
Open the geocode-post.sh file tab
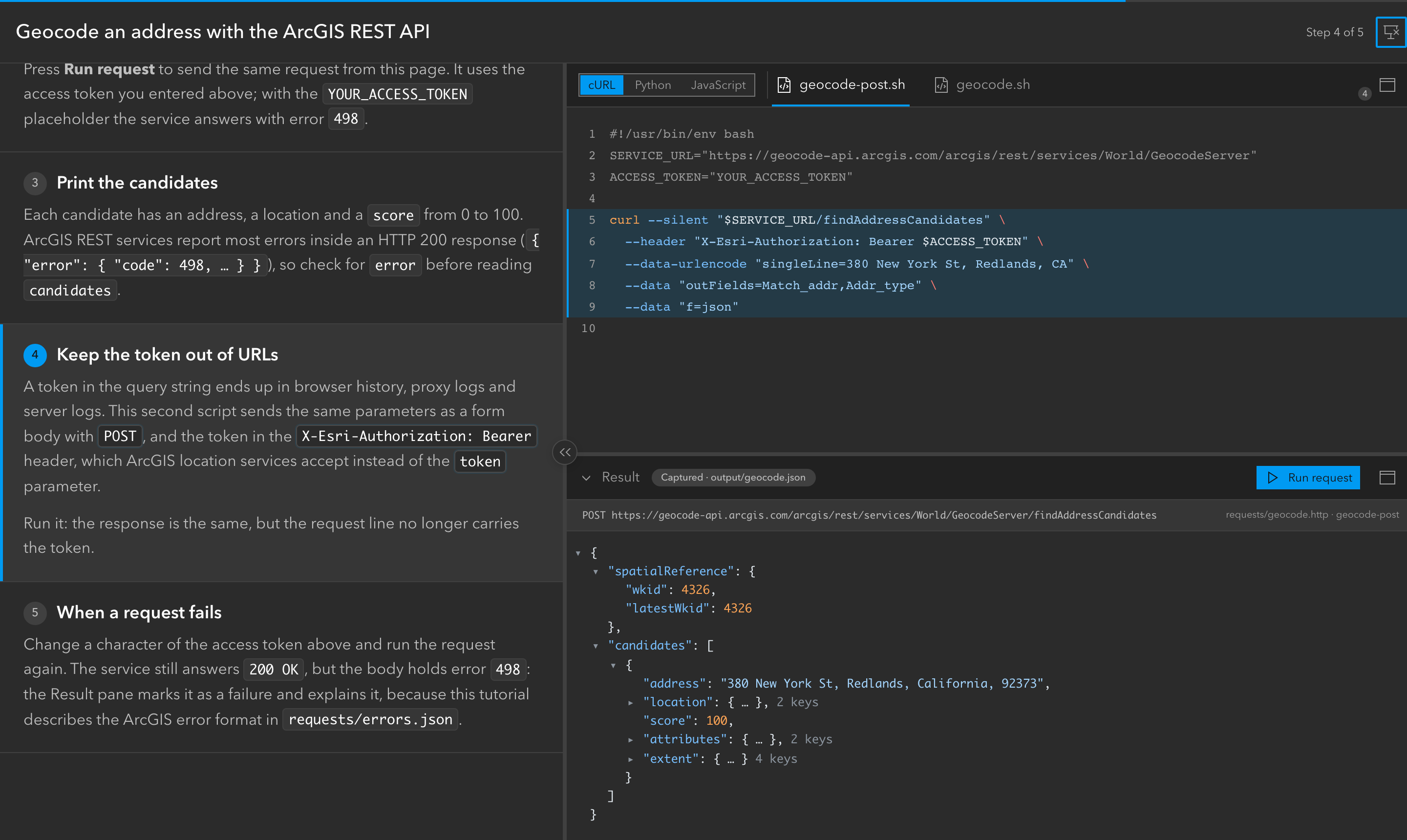(x=841, y=85)
